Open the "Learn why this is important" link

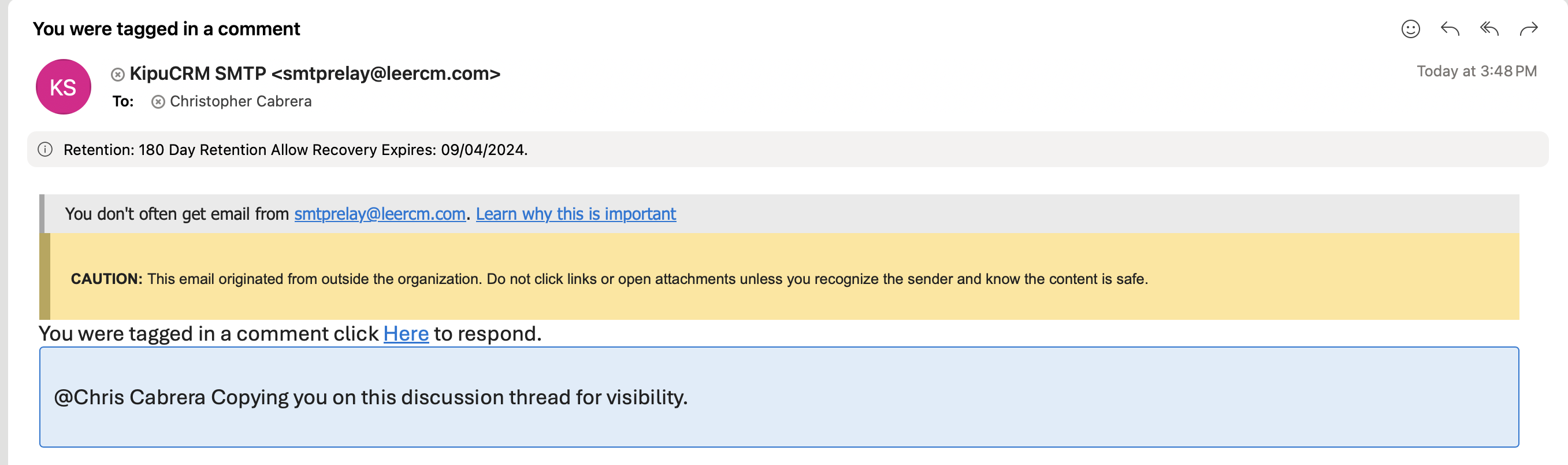[x=575, y=214]
